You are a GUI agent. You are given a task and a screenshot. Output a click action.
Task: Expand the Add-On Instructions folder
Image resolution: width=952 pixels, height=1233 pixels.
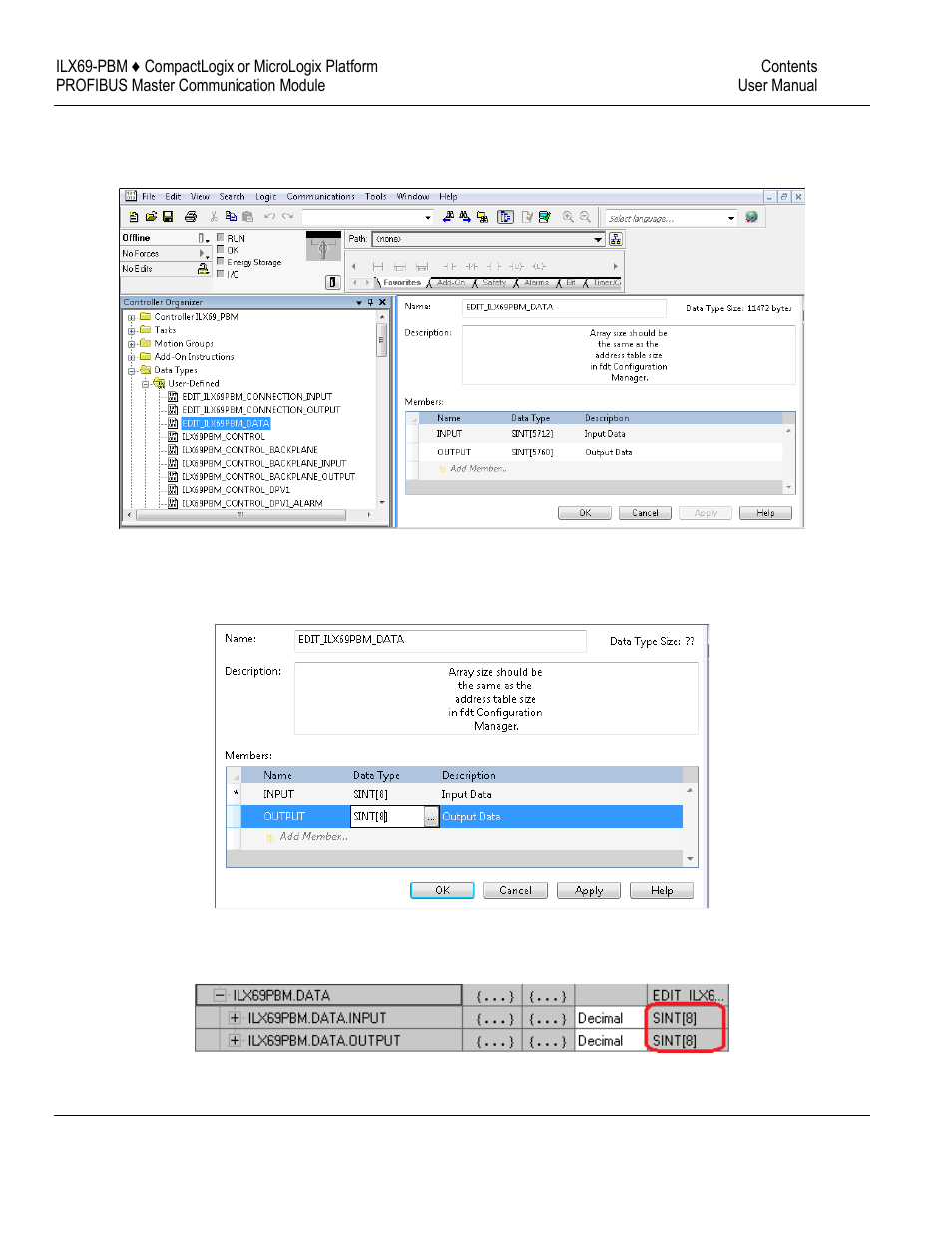[x=131, y=357]
